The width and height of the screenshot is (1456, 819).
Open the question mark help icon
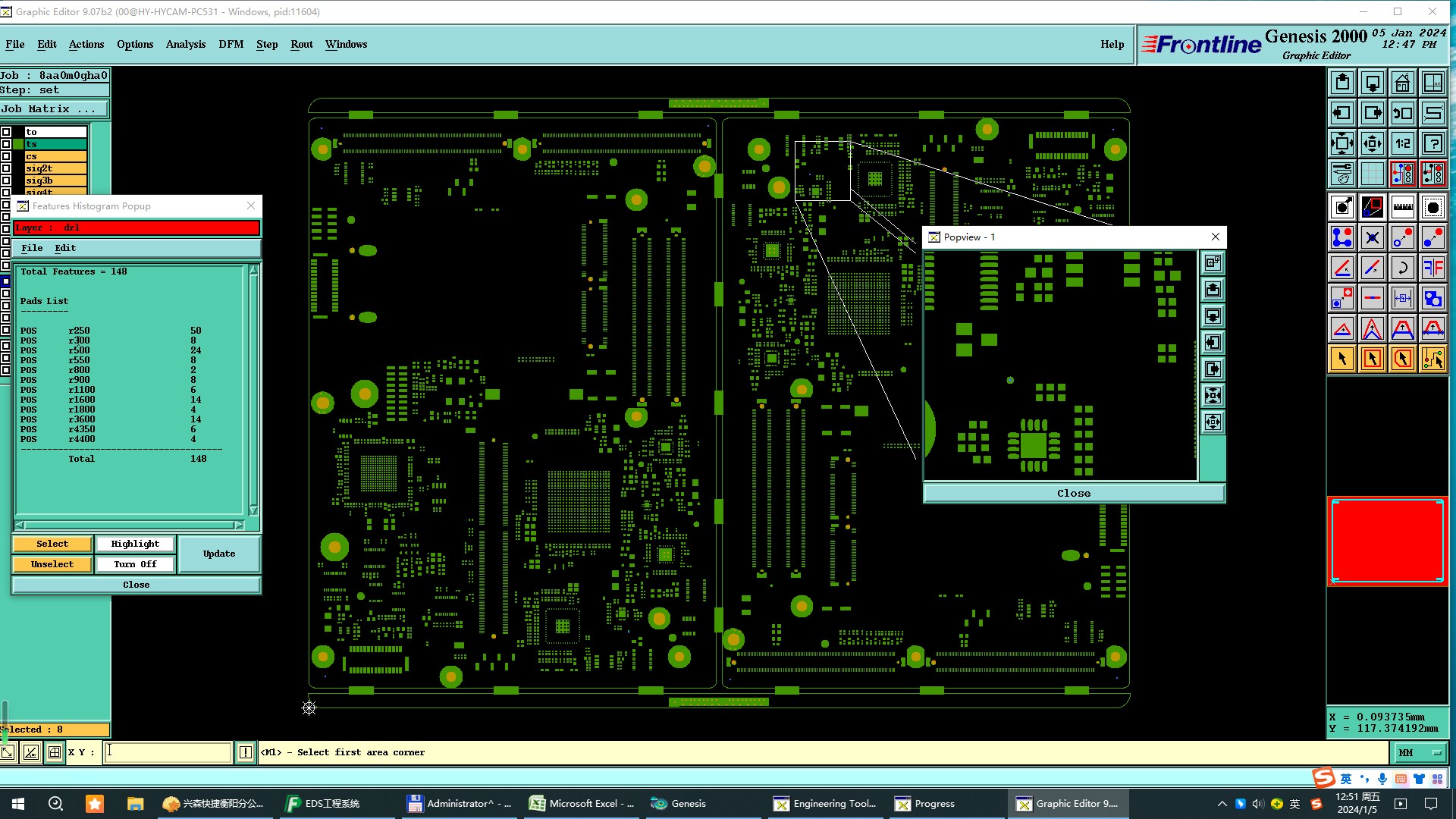pos(1432,143)
